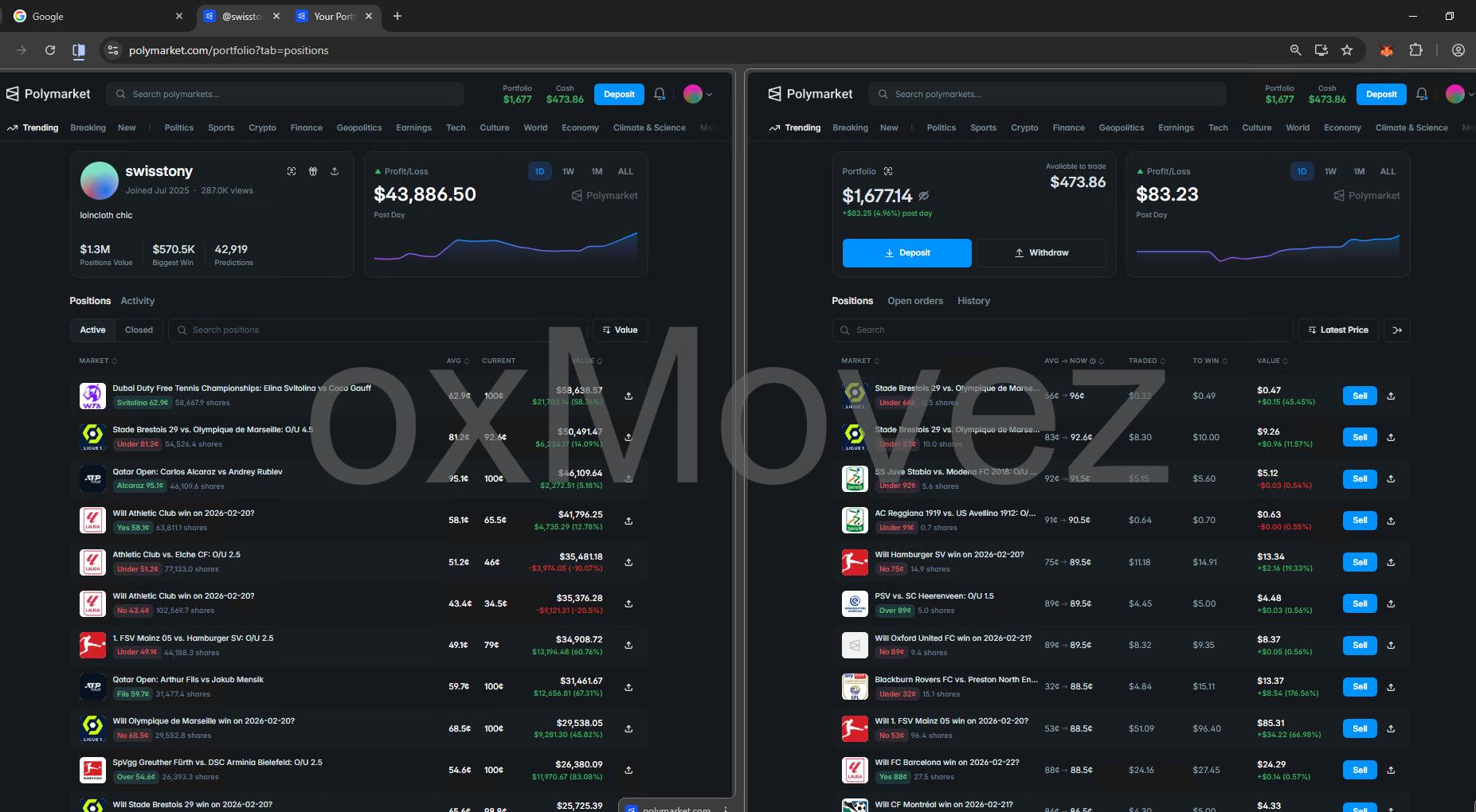Switch to the Activity tab on swisstony's profile
Viewport: 1476px width, 812px height.
pyautogui.click(x=137, y=301)
